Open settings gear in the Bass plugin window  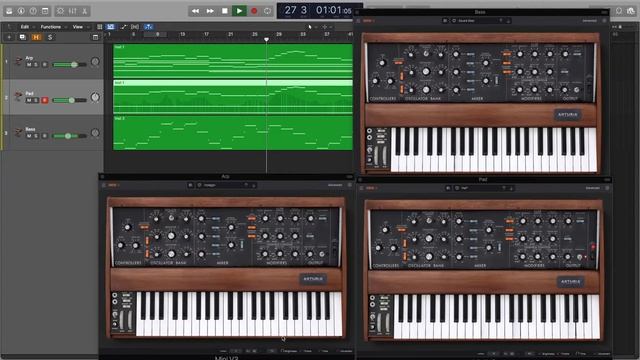[x=604, y=20]
